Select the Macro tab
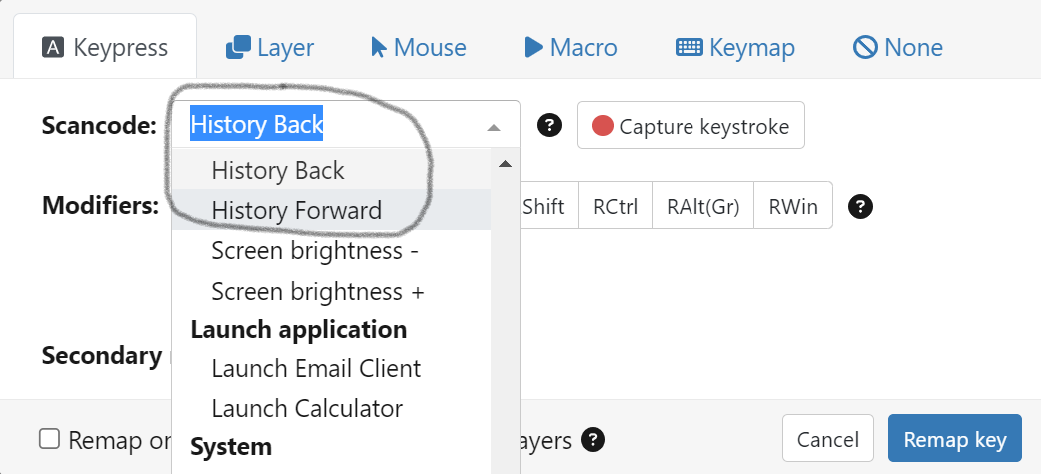Screen dimensions: 1041x474 point(570,47)
